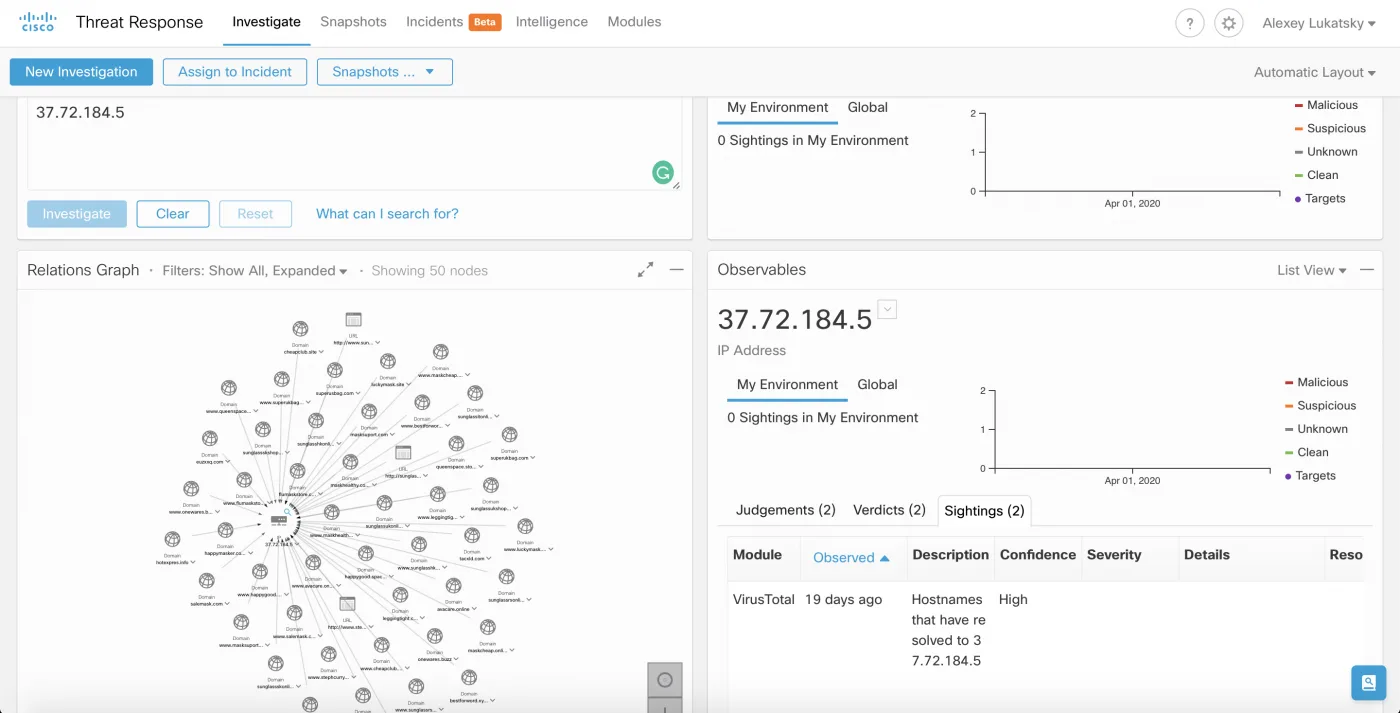Click the investigation input containing 37.72.184.5

(x=354, y=143)
